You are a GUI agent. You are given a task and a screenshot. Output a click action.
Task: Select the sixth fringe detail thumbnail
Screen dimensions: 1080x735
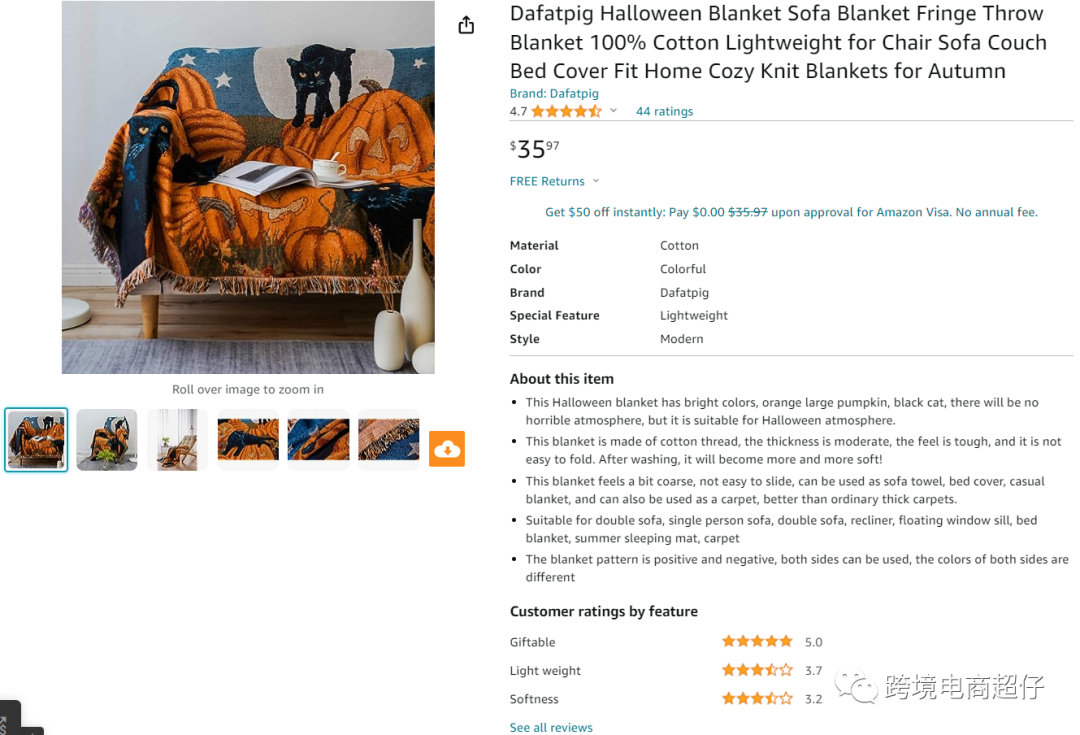(x=389, y=440)
